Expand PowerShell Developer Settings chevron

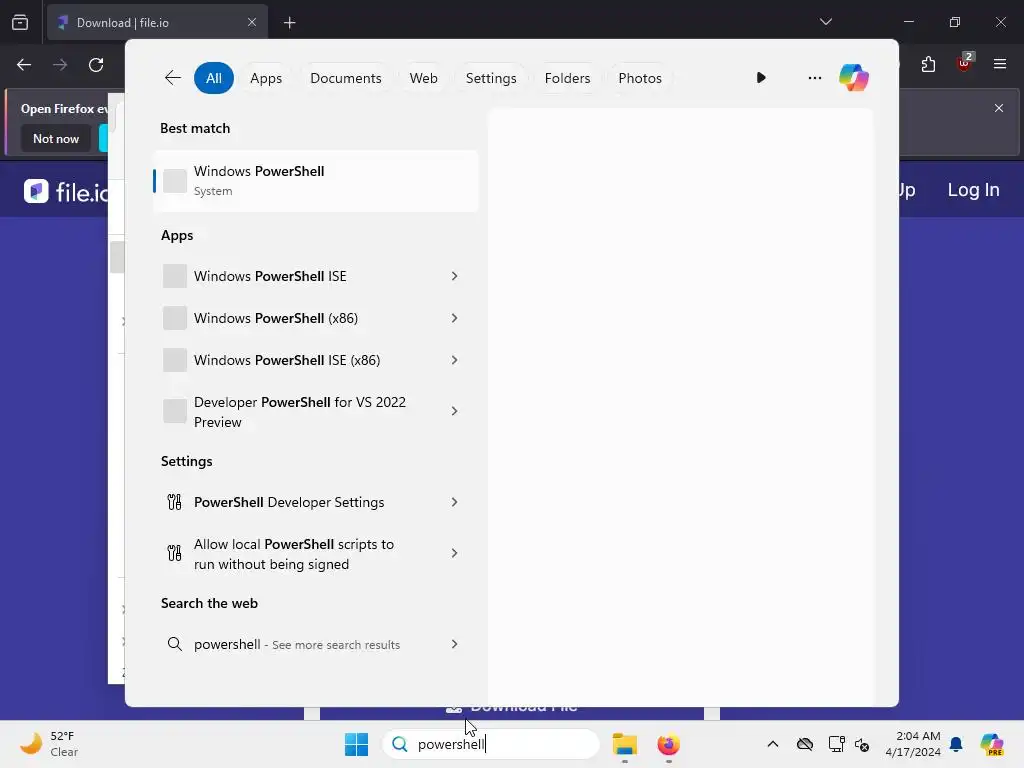click(x=455, y=502)
